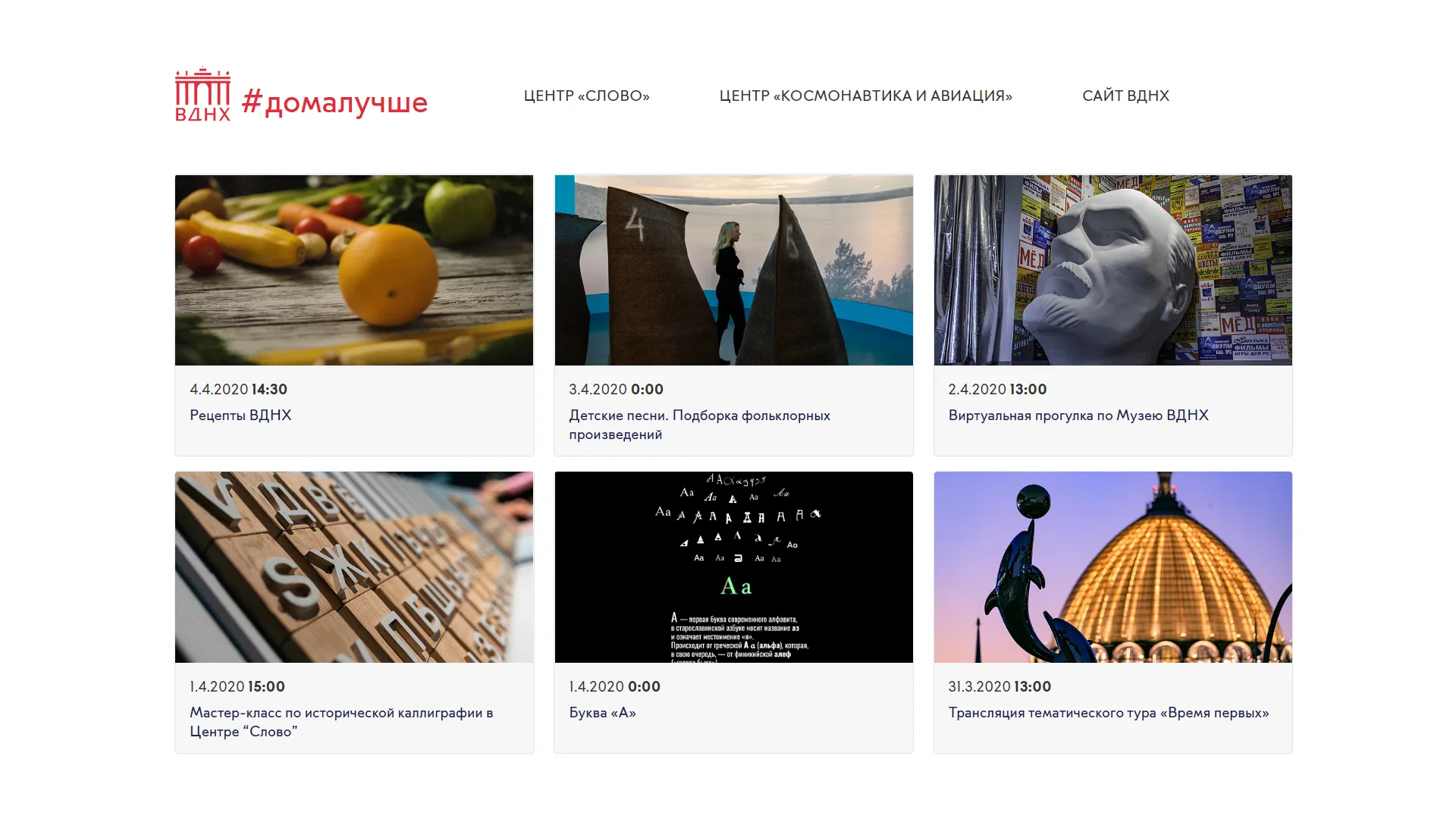Open the ЦЕНТР «СЛОВО» menu item

coord(586,96)
